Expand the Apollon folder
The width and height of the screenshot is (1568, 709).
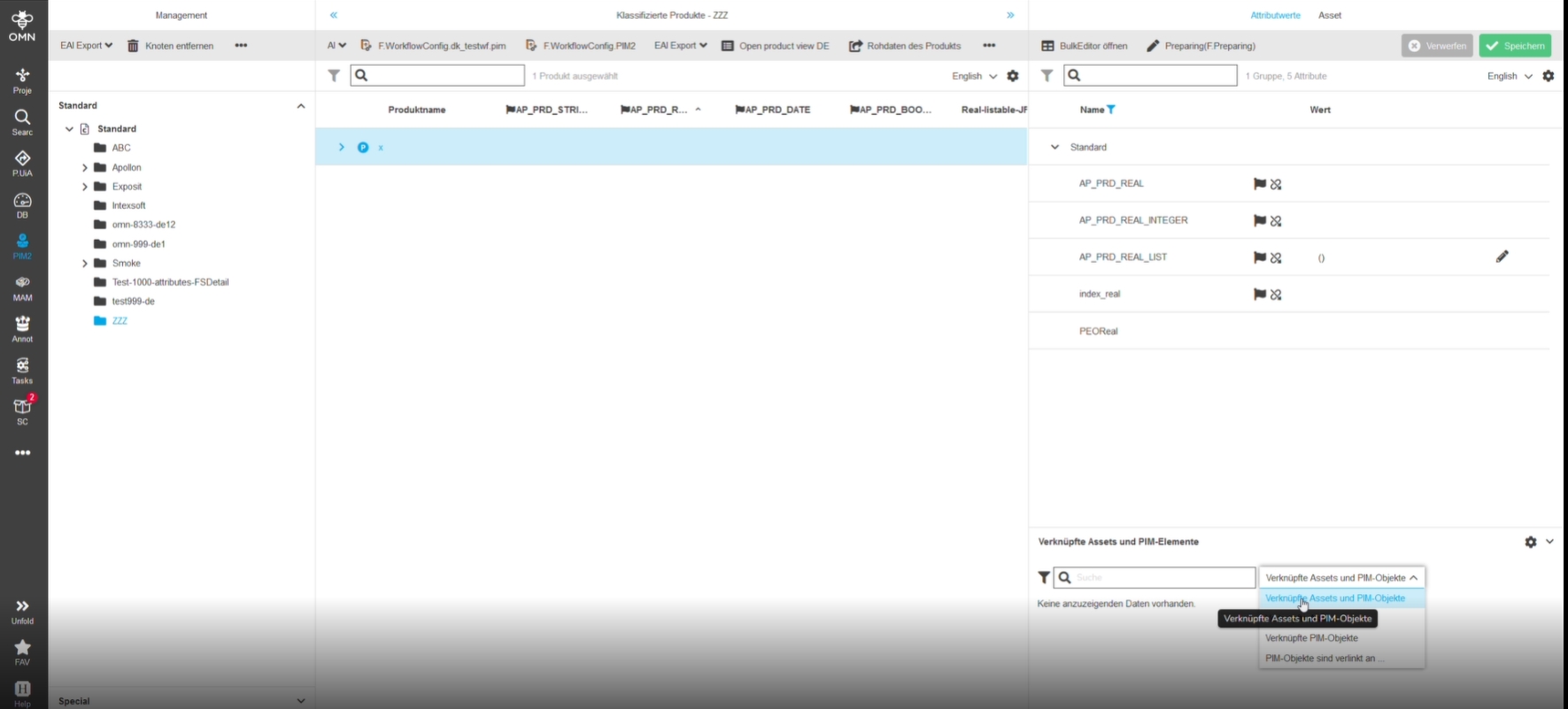[85, 167]
